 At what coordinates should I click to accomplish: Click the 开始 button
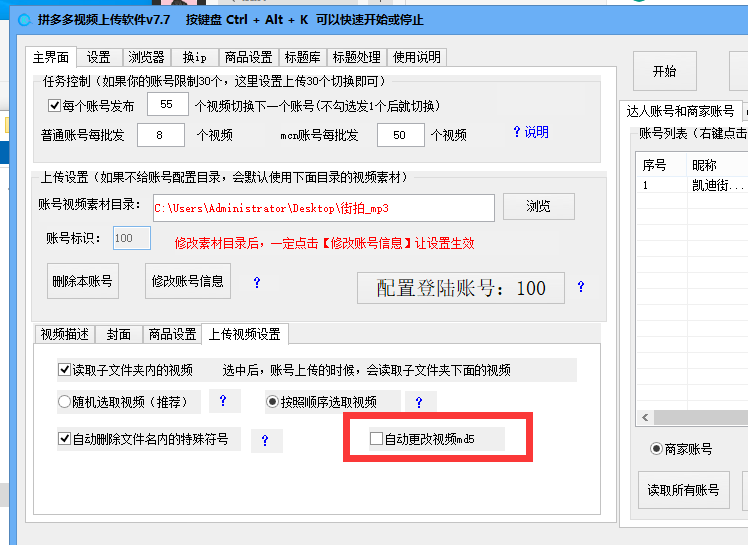(x=665, y=71)
